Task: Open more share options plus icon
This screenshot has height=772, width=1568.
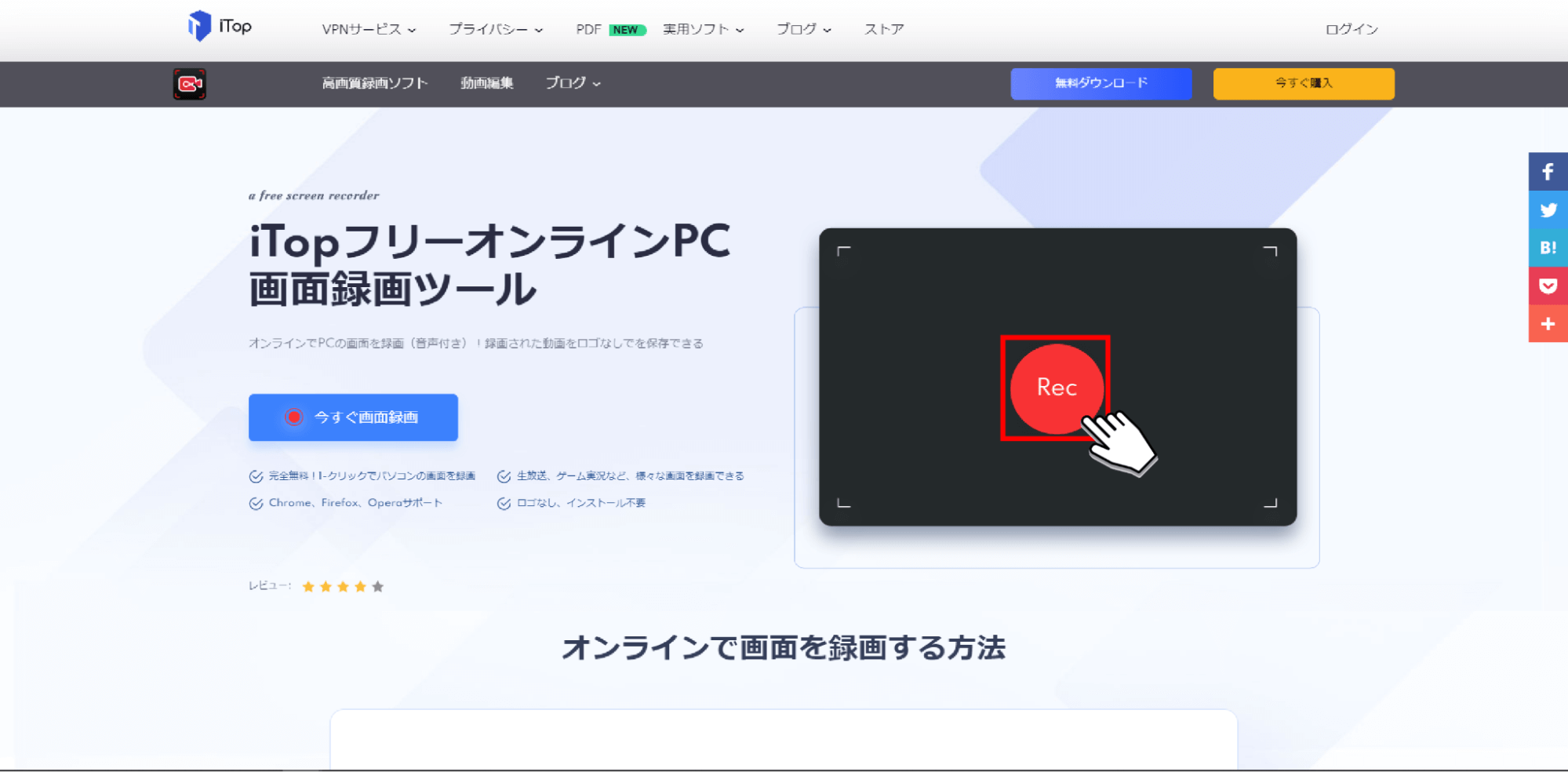Action: (x=1548, y=323)
